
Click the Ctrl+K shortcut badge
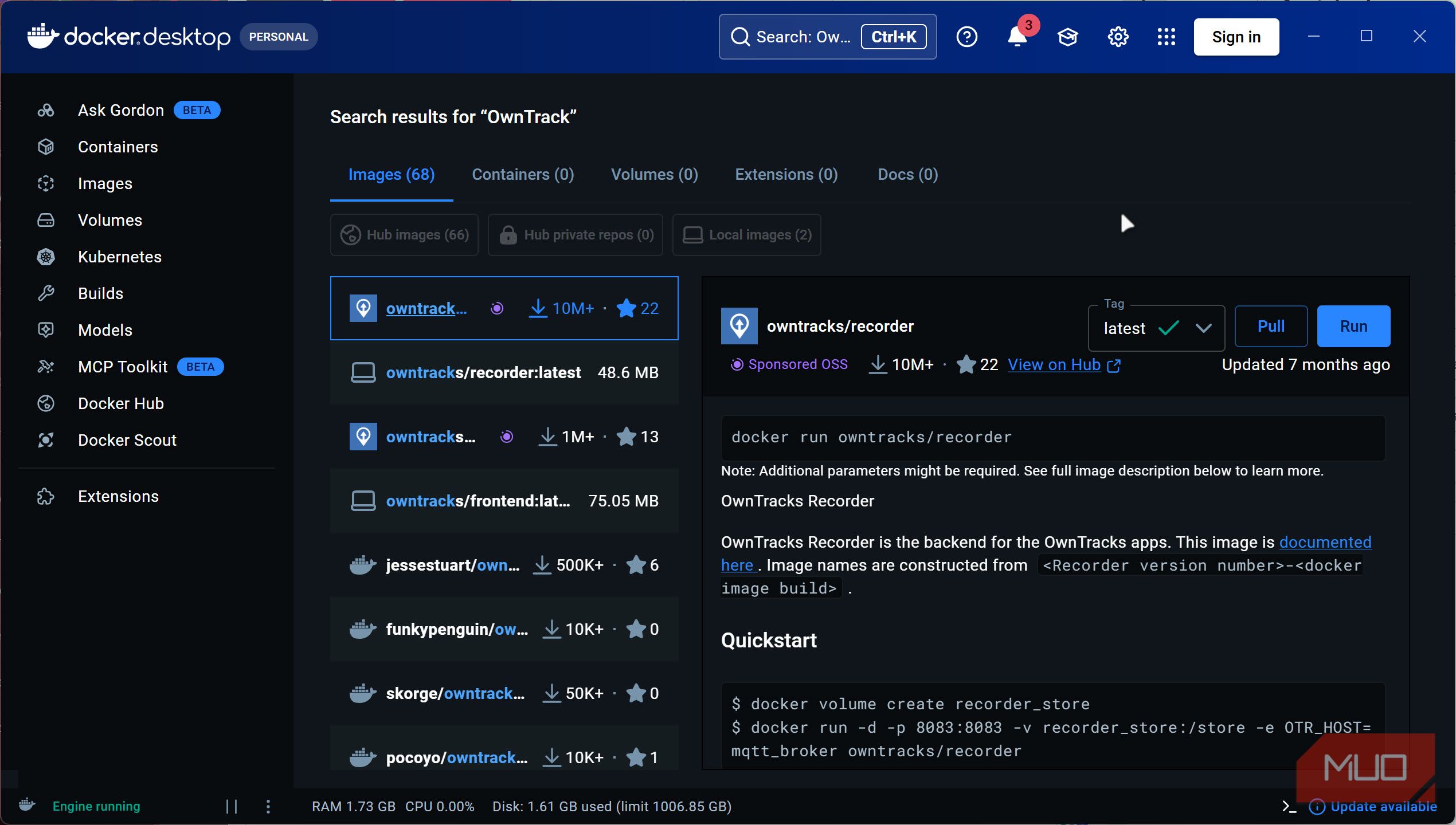point(894,37)
